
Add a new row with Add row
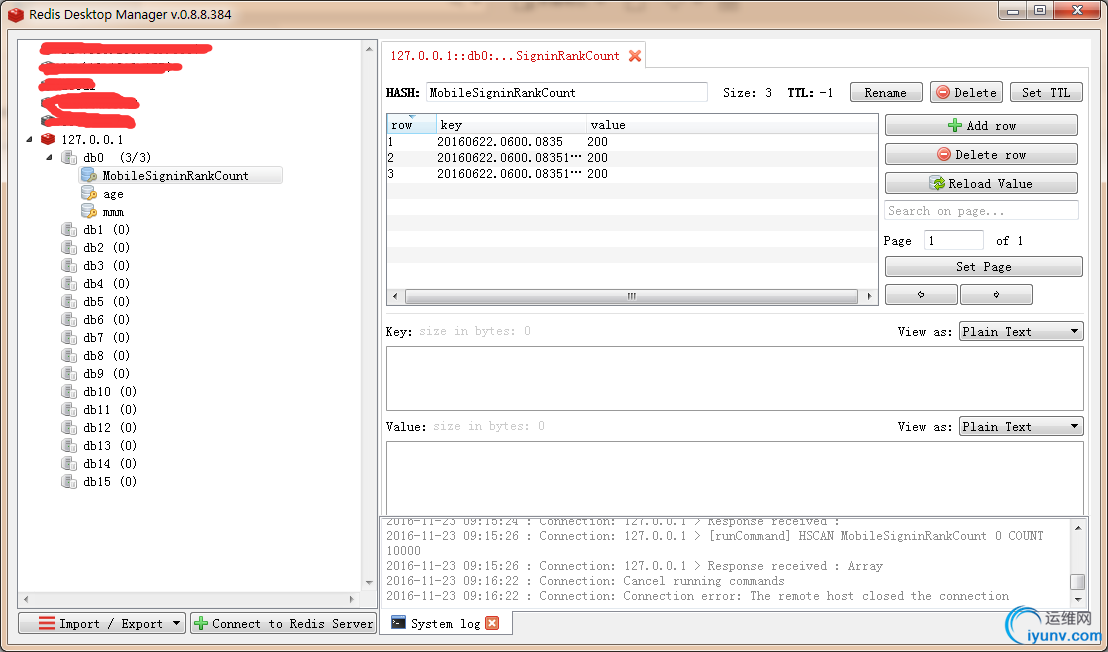click(x=982, y=126)
